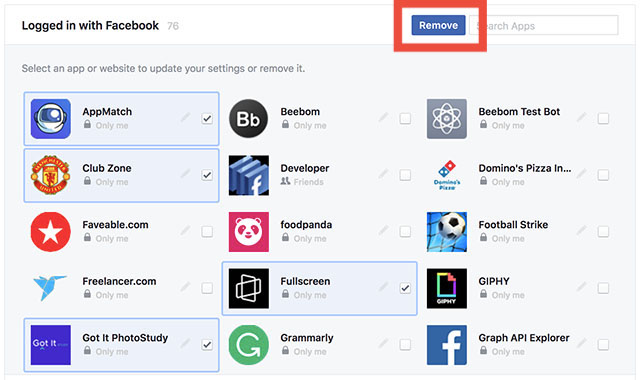Select the Beebom Test Bot atom icon
Image resolution: width=640 pixels, height=380 pixels.
[x=447, y=119]
